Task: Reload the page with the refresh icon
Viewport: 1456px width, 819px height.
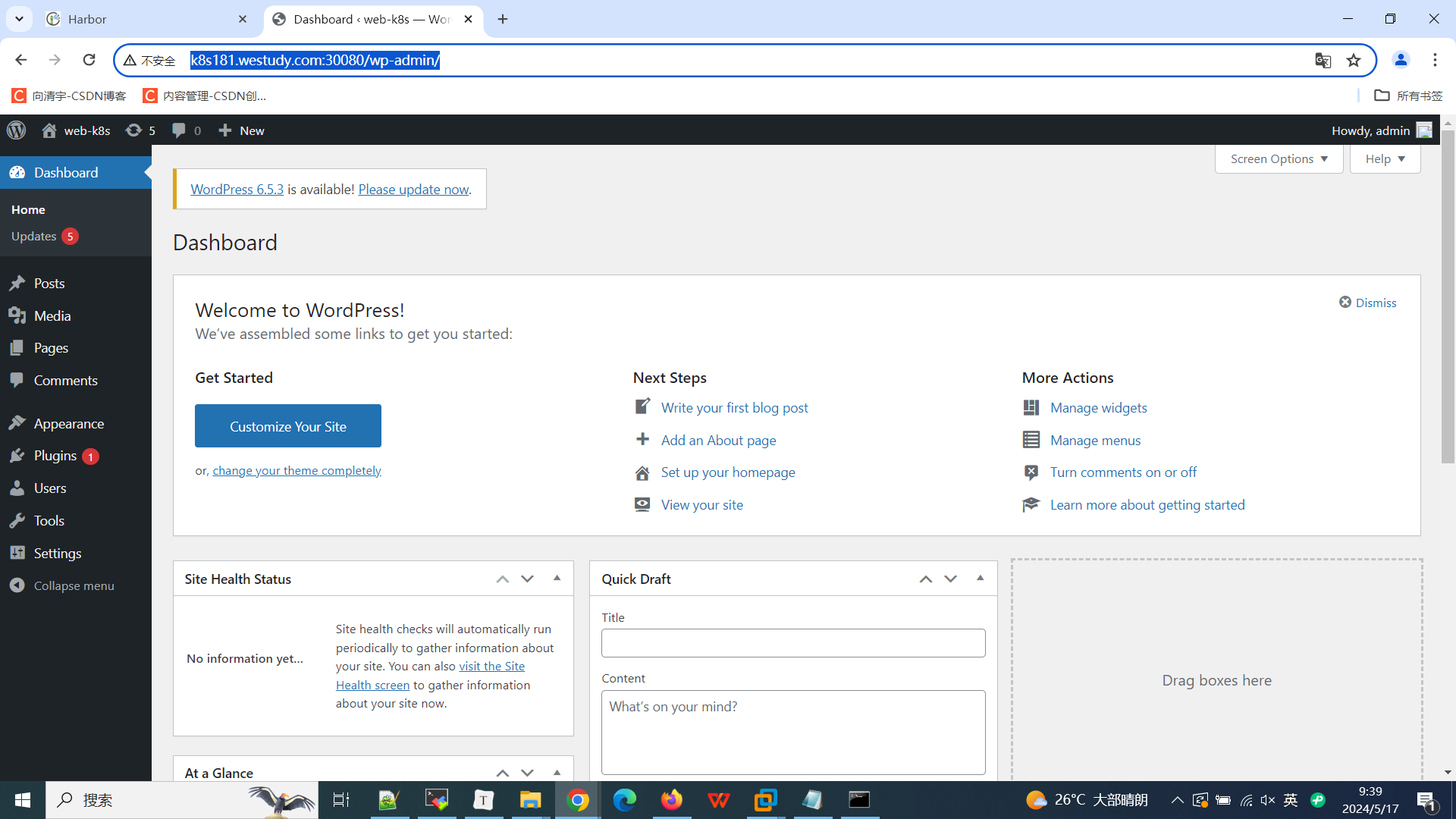Action: (x=89, y=60)
